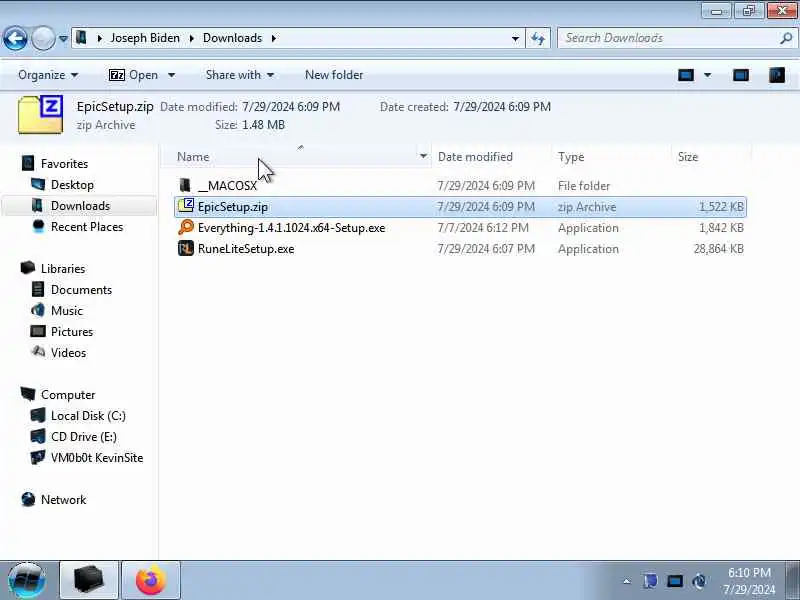Open the Pictures library
The image size is (800, 600).
click(x=72, y=332)
